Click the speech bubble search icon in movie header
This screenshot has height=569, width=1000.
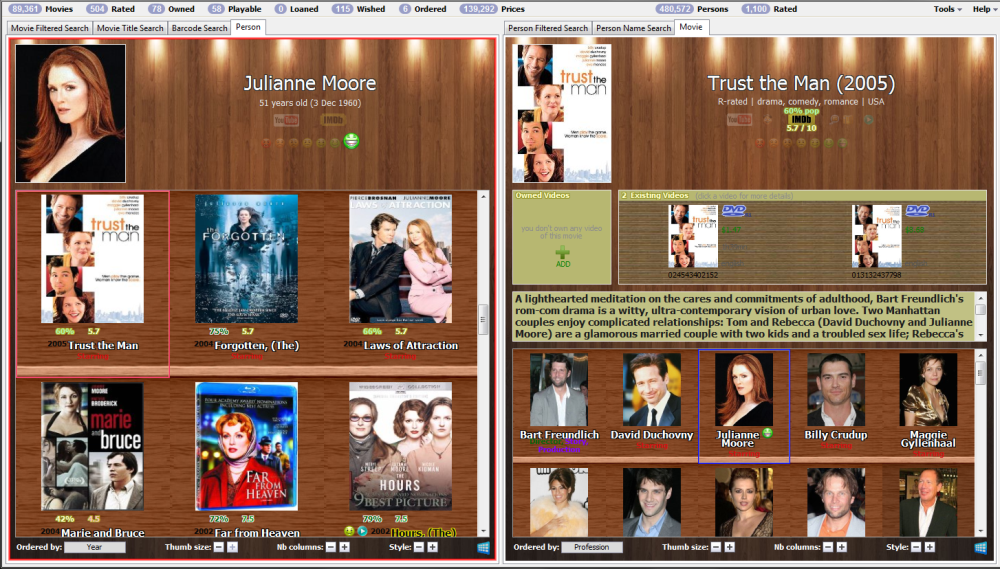[834, 119]
